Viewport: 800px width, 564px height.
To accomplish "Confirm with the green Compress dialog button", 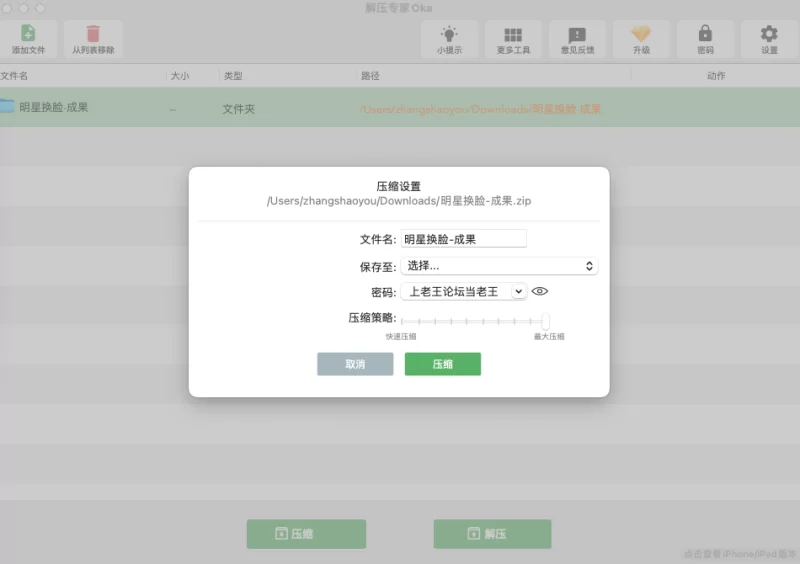I will point(442,364).
